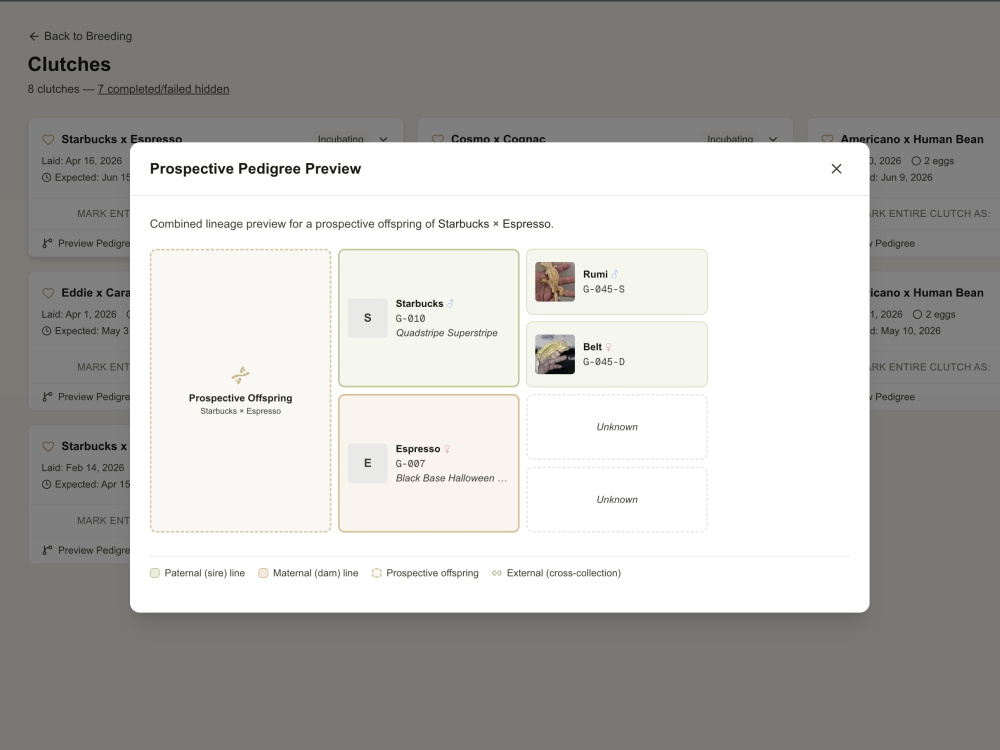The image size is (1000, 750).
Task: Click Black Base Halloween morph text
Action: point(451,478)
